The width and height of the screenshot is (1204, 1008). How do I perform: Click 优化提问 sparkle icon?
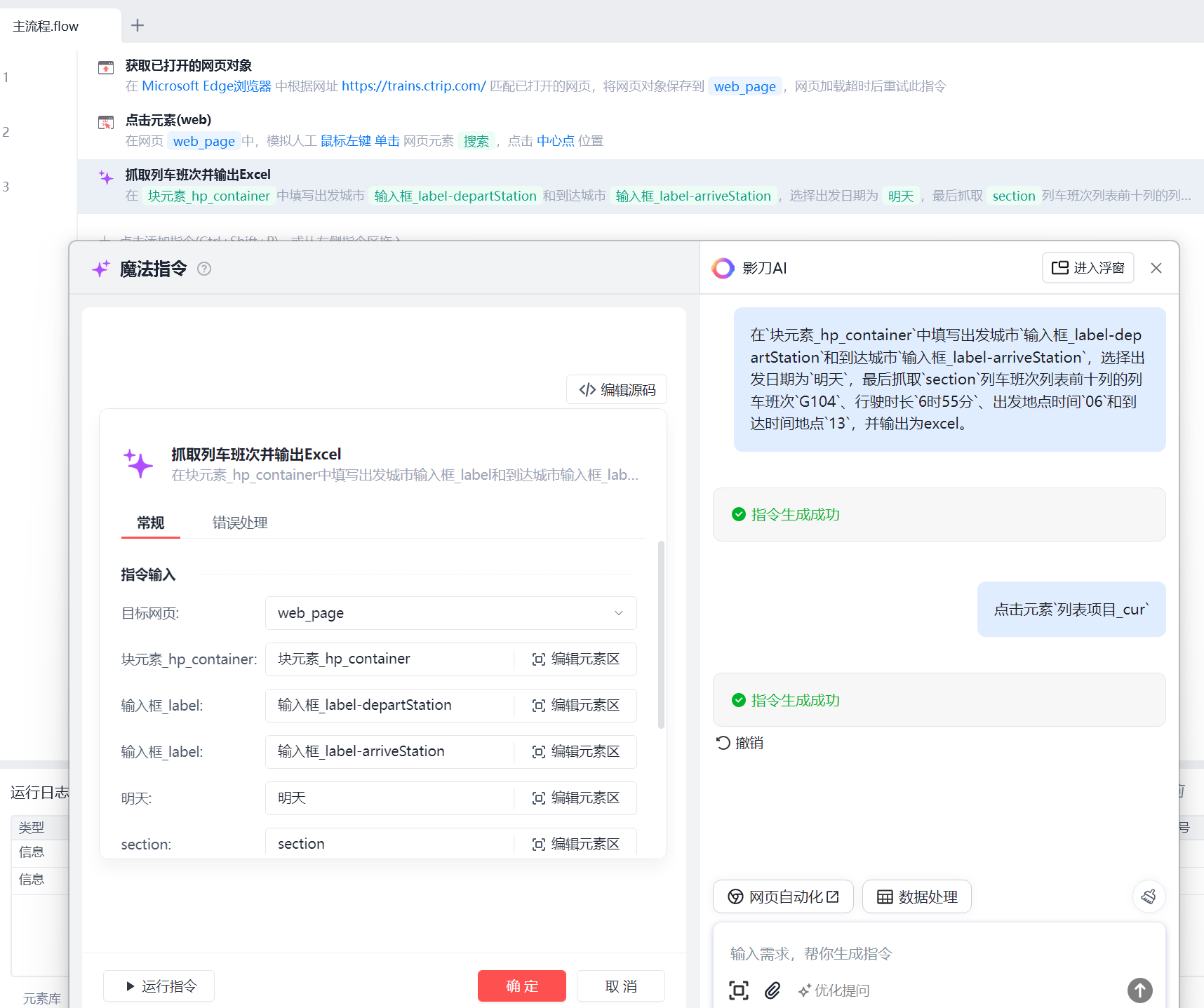[805, 990]
